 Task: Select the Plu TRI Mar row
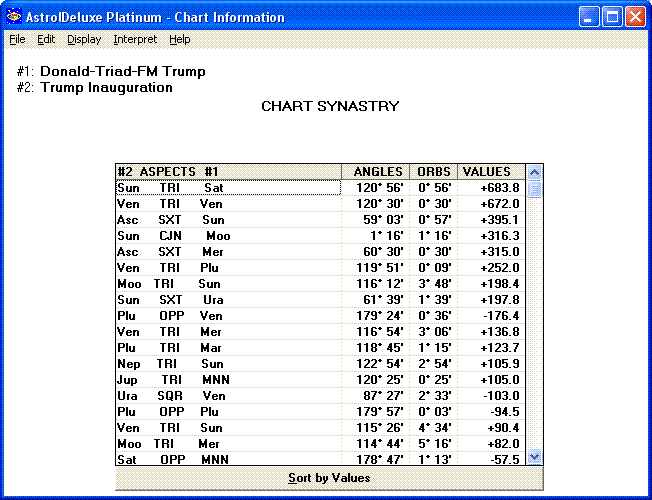tap(320, 348)
